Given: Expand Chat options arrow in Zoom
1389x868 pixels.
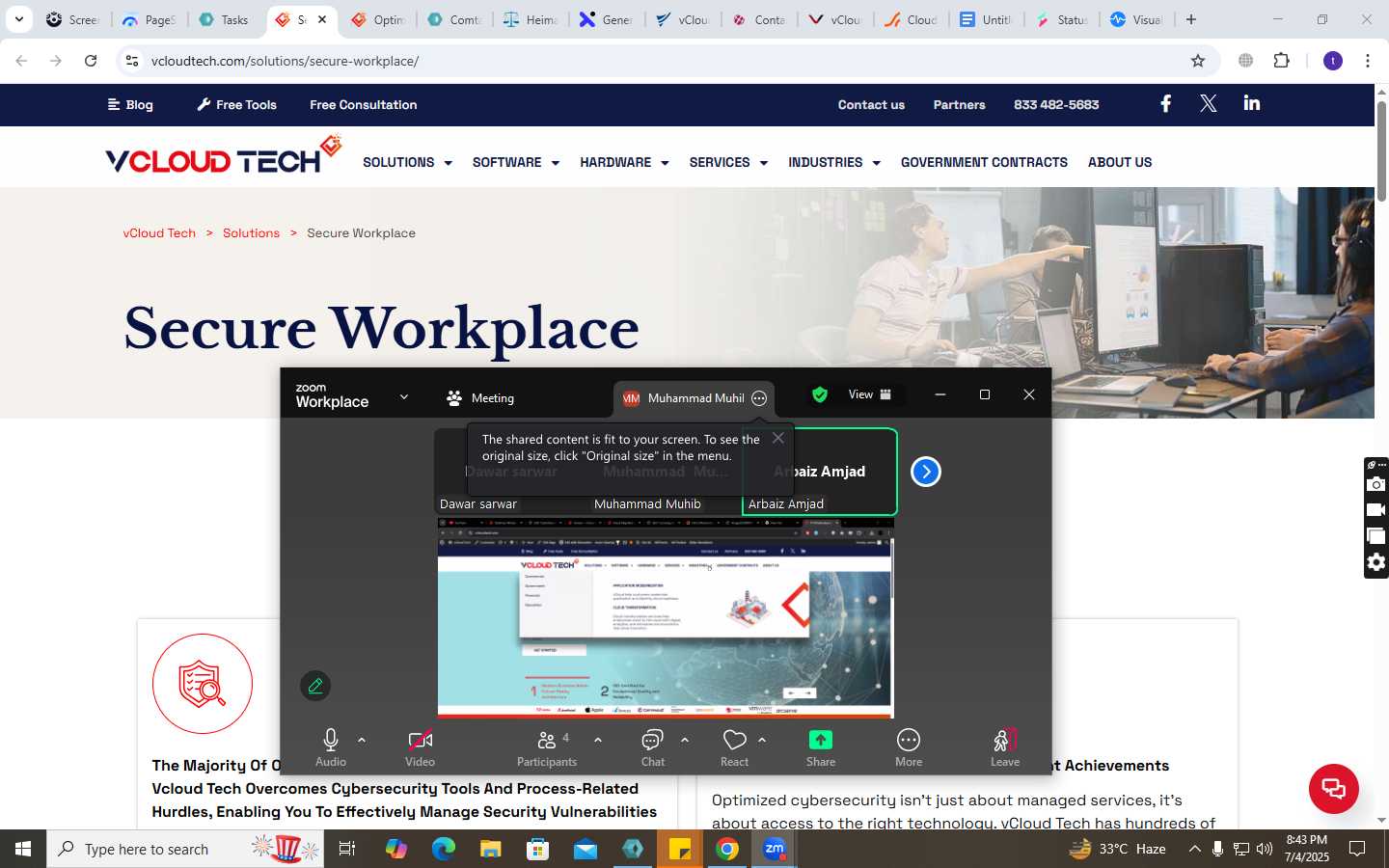Looking at the screenshot, I should pyautogui.click(x=685, y=740).
